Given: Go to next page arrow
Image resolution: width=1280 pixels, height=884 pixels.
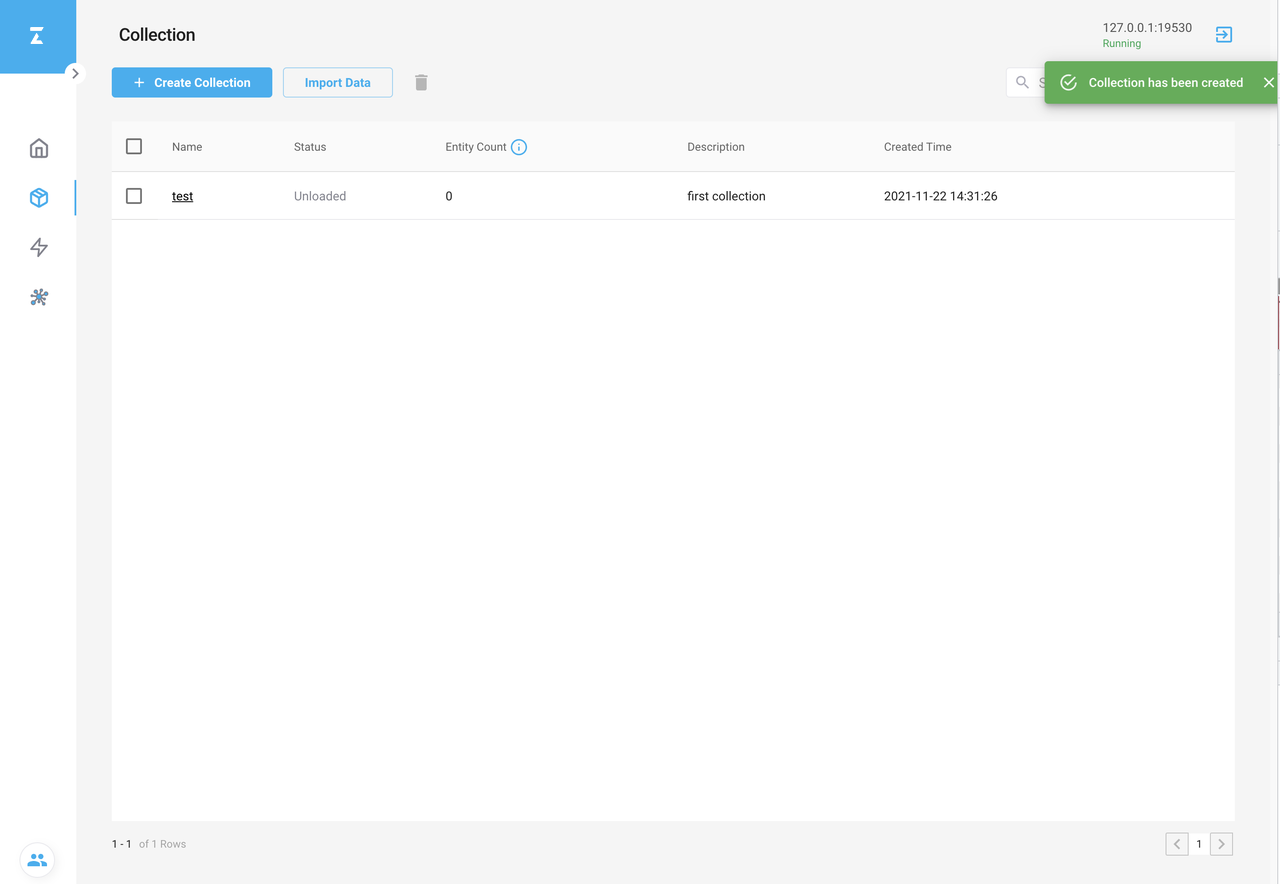Looking at the screenshot, I should click(x=1221, y=844).
